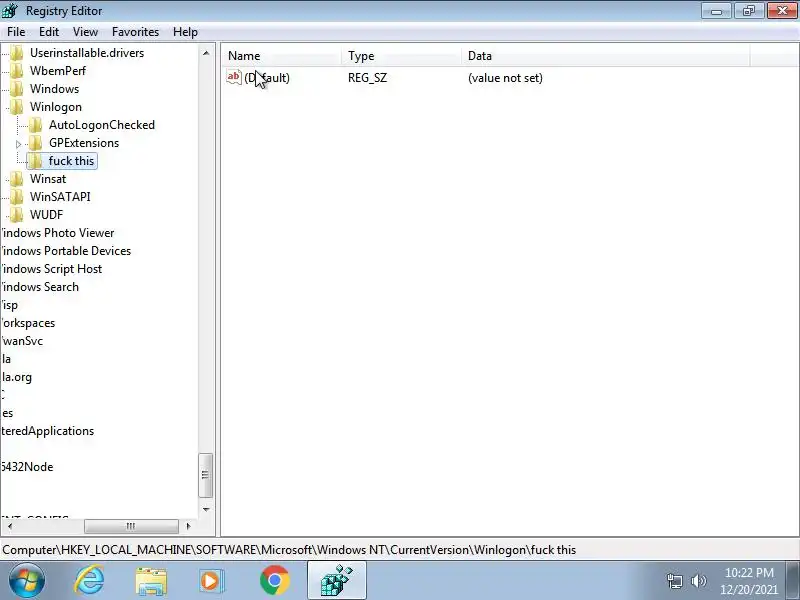Viewport: 800px width, 600px height.
Task: Select the RegisteredApplications key
Action: click(x=47, y=431)
